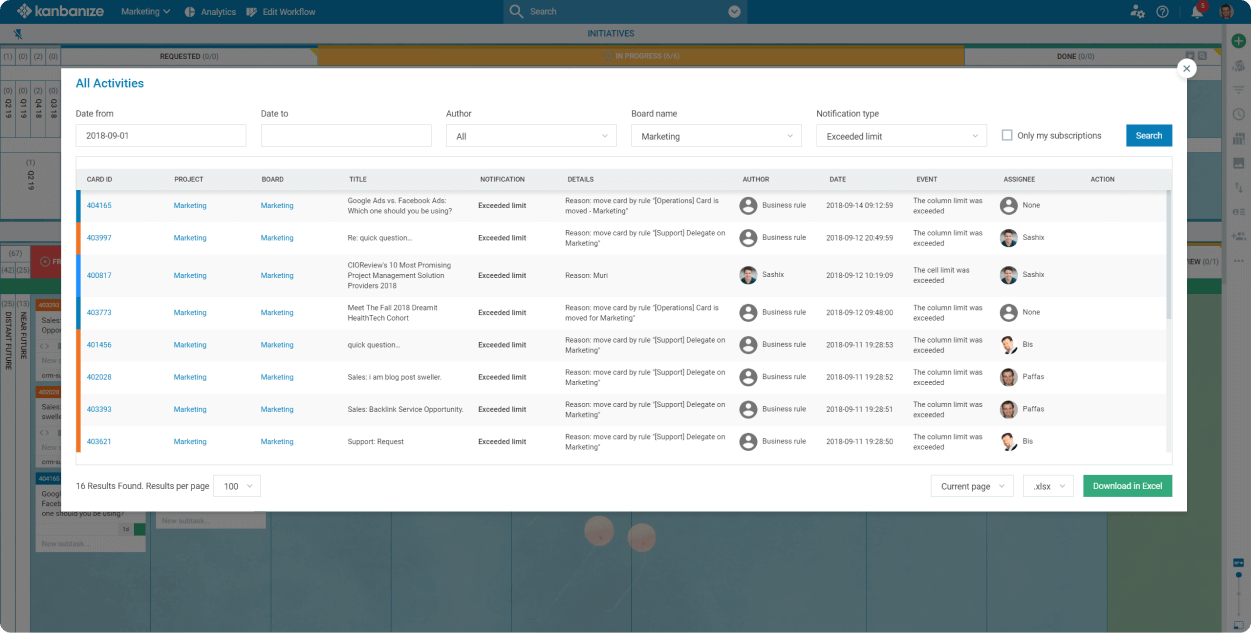
Task: Click the help question mark icon
Action: pyautogui.click(x=1162, y=12)
